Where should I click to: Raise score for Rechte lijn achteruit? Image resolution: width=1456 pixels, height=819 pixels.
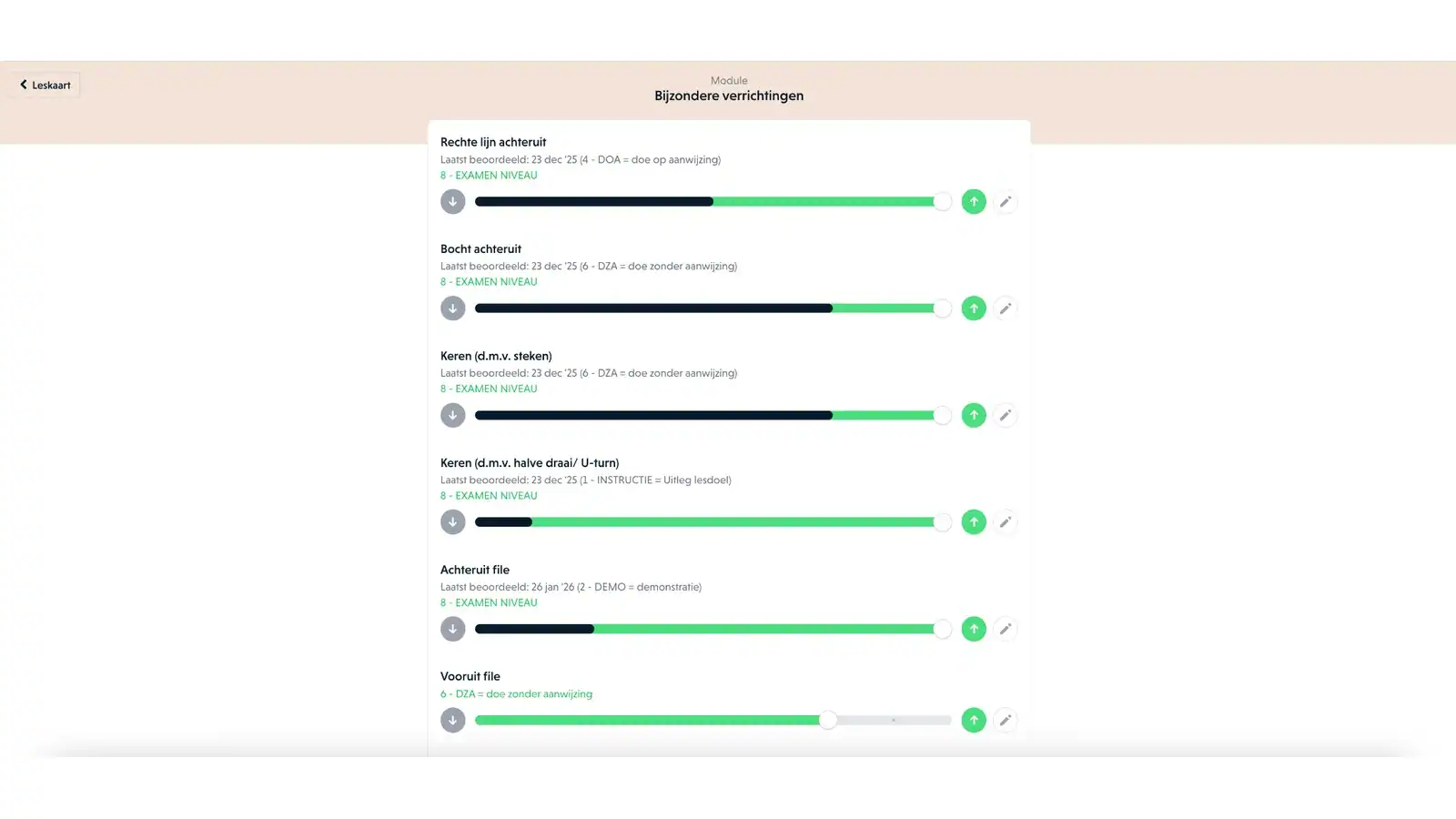[974, 202]
